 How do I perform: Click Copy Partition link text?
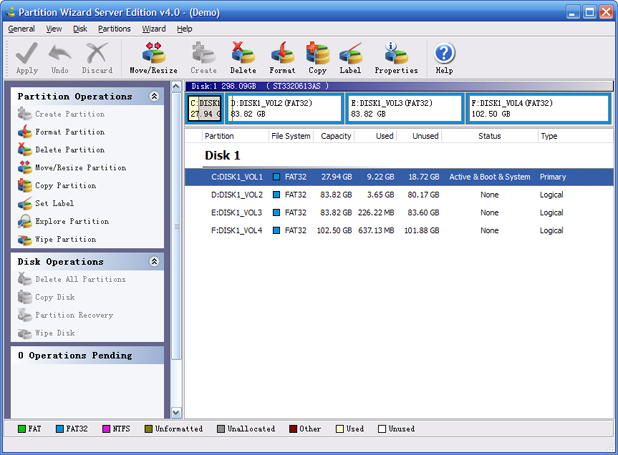66,186
